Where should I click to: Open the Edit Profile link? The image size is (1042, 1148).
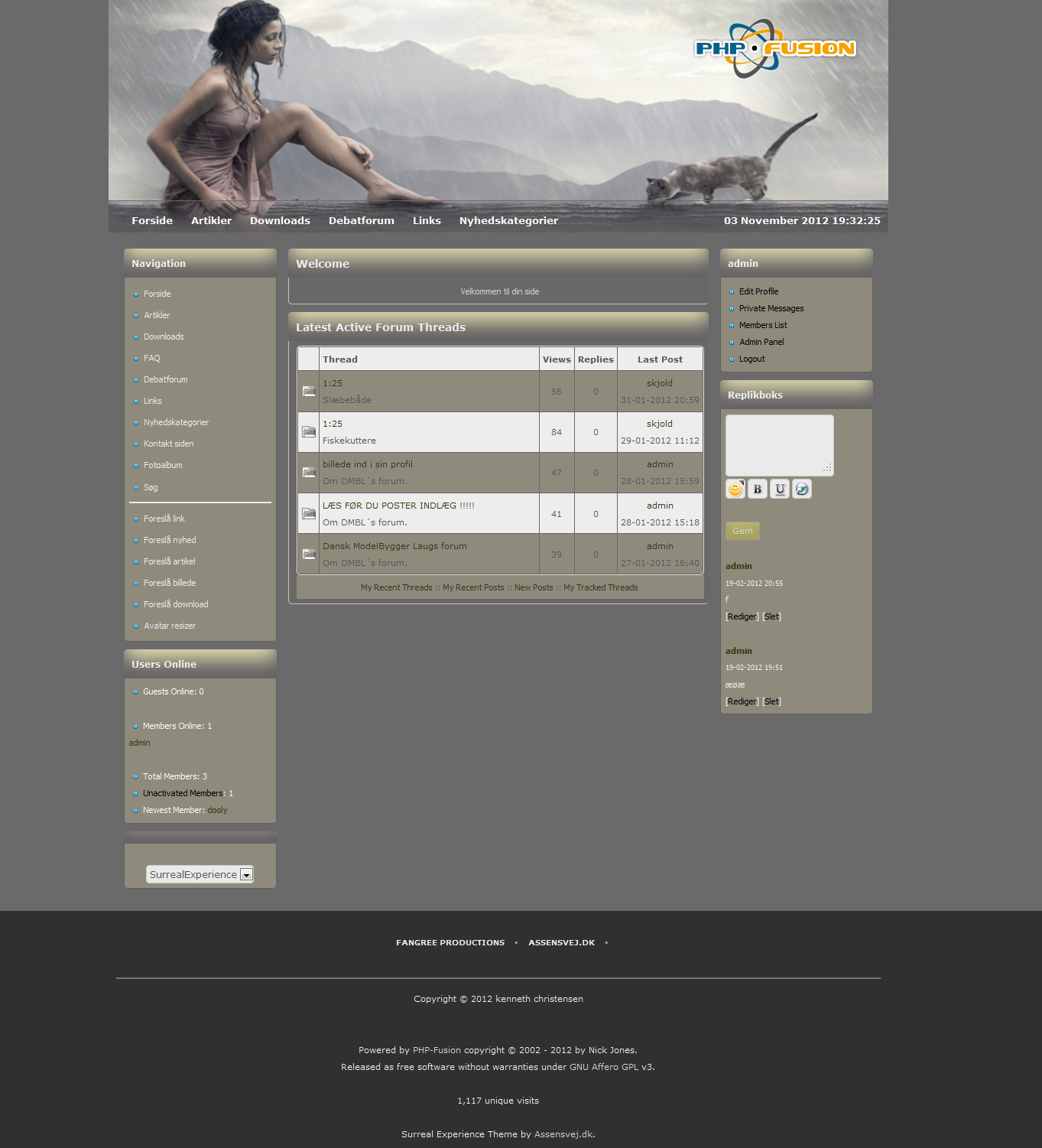pos(758,291)
